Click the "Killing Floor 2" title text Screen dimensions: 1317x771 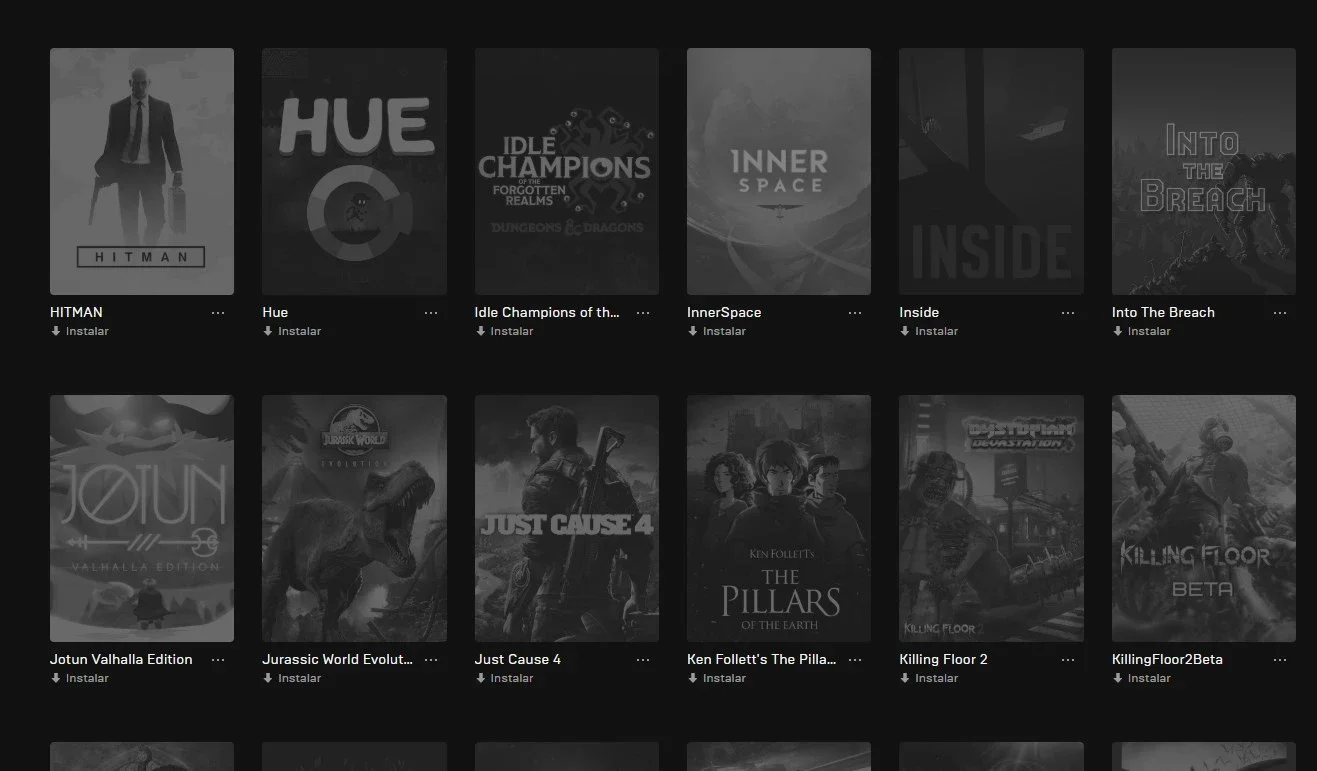click(x=943, y=659)
